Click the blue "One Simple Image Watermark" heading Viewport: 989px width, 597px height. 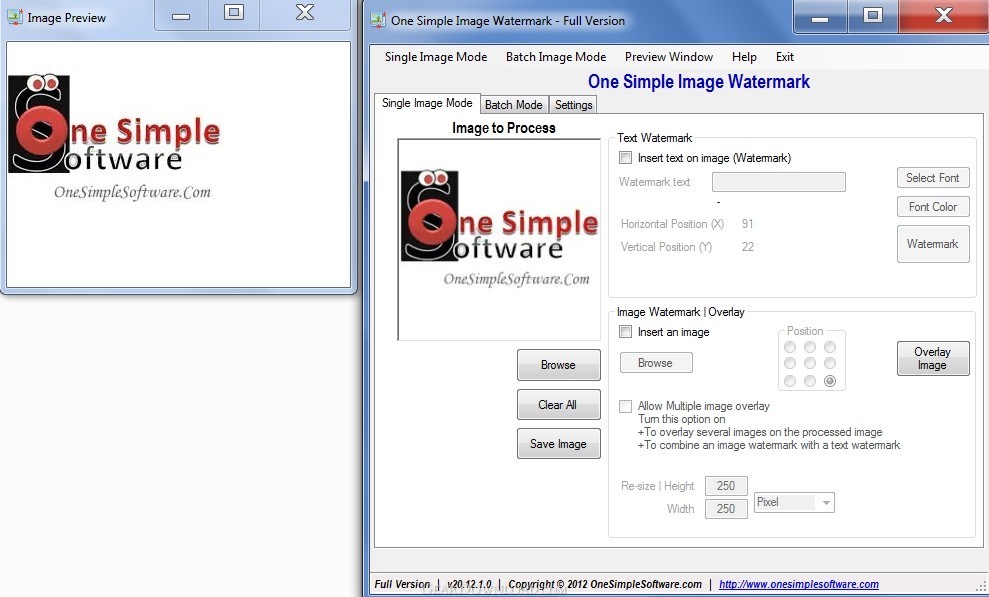pos(699,82)
